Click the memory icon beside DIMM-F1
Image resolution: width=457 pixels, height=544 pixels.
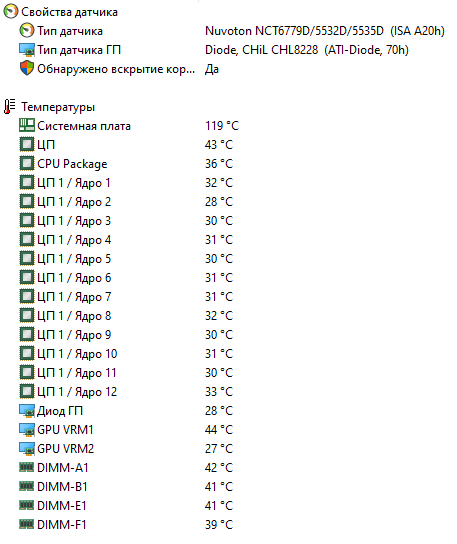tap(27, 524)
